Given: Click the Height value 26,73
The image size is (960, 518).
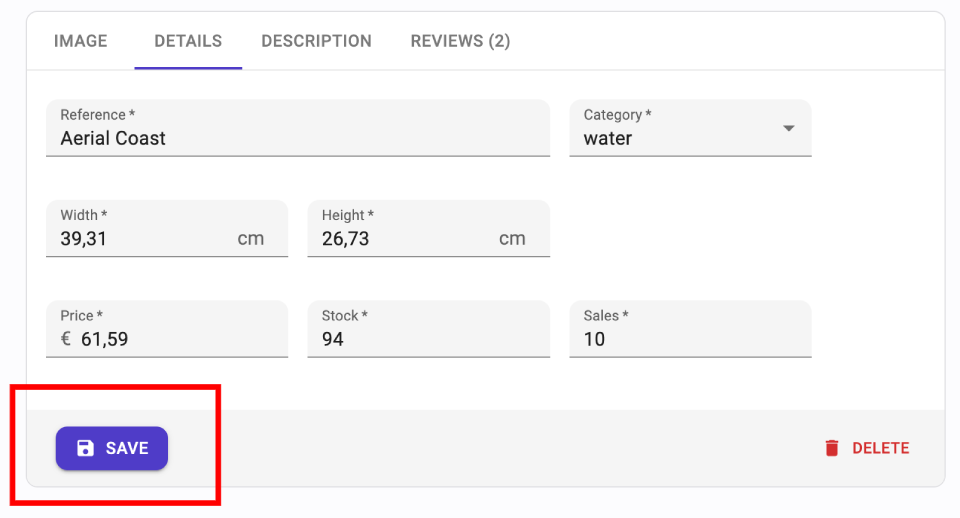Looking at the screenshot, I should (x=400, y=239).
